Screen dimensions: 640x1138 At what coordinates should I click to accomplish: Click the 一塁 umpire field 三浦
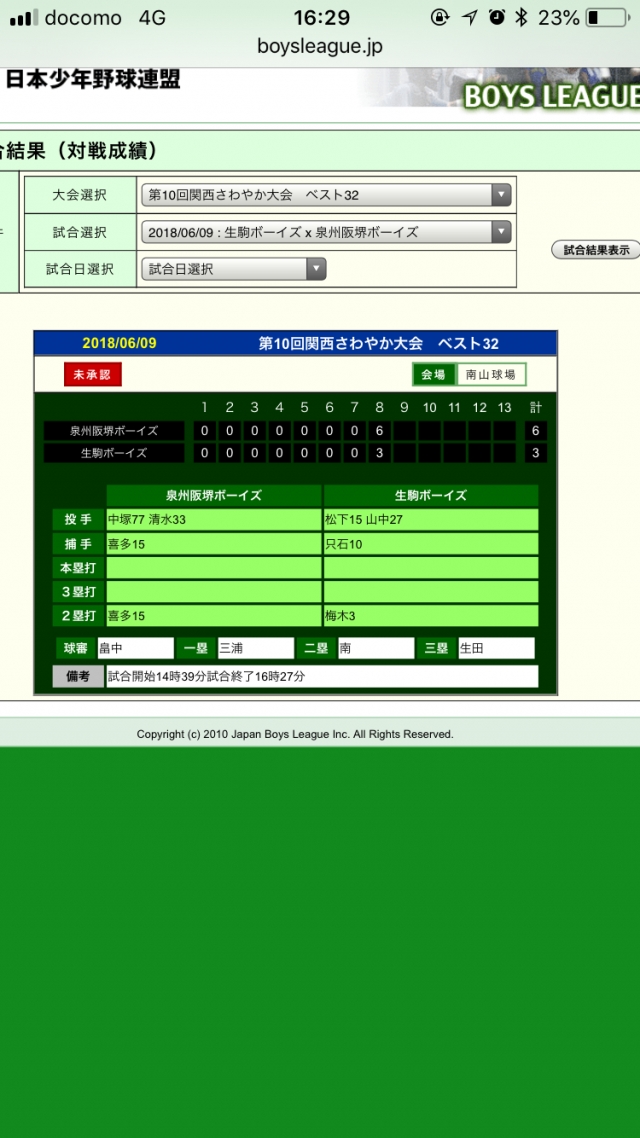pos(255,648)
